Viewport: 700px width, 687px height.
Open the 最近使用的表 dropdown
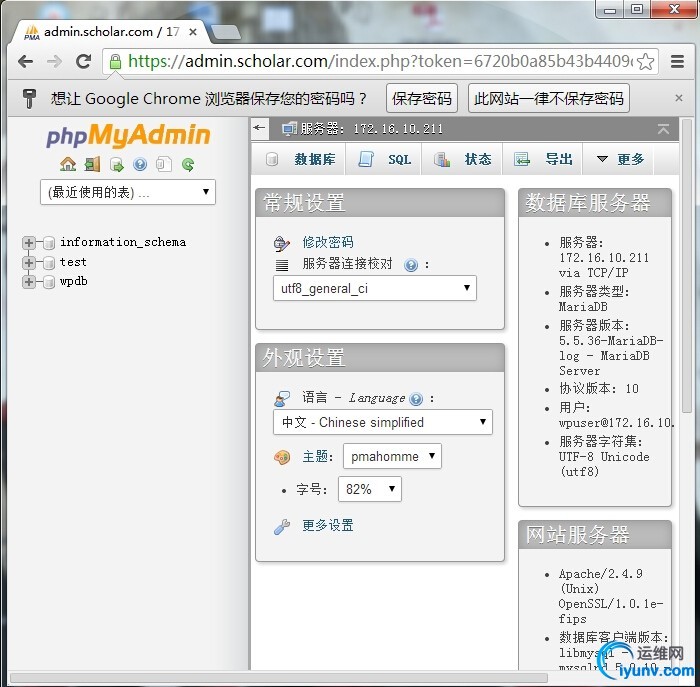(x=128, y=192)
